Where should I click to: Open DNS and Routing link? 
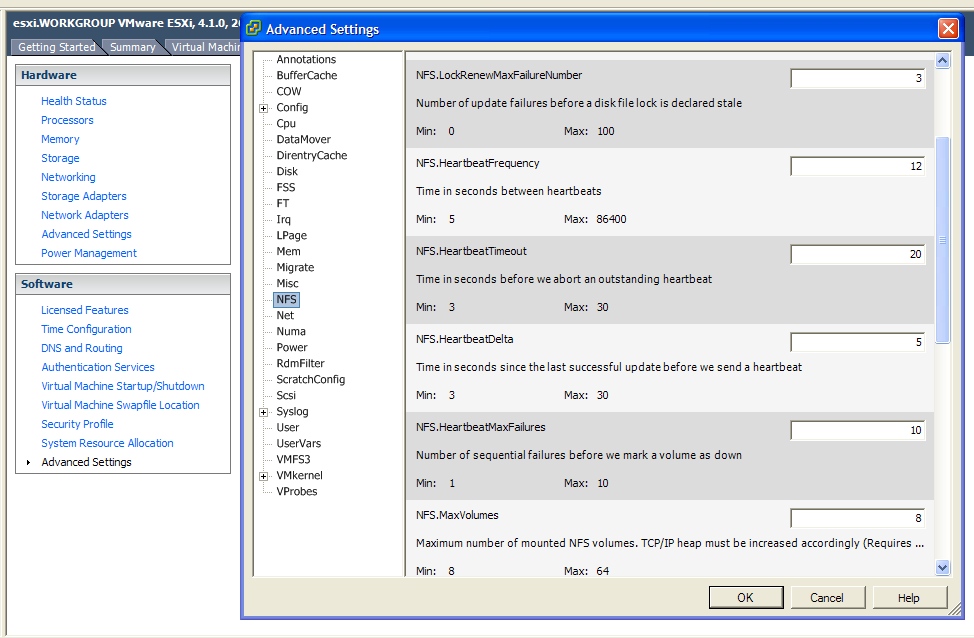click(x=82, y=349)
